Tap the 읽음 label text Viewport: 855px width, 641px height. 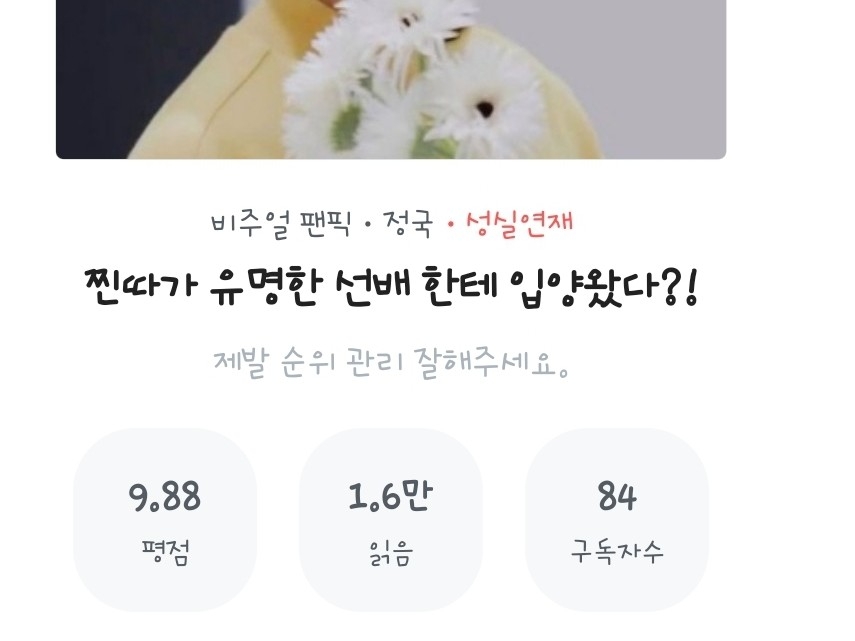(x=390, y=552)
